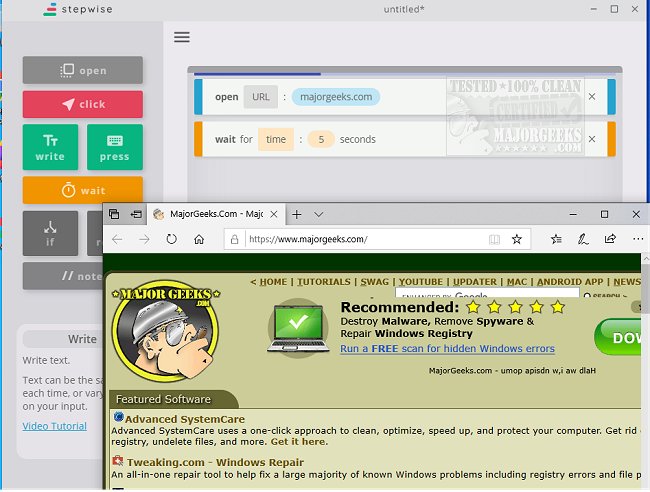Remove the open URL step
This screenshot has height=492, width=650.
(x=592, y=97)
